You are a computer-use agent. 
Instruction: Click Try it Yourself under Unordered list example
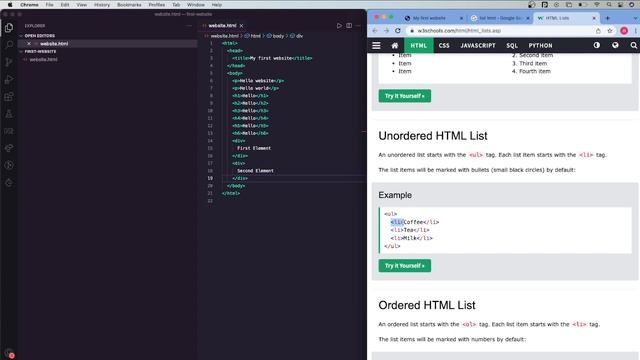[x=404, y=266]
